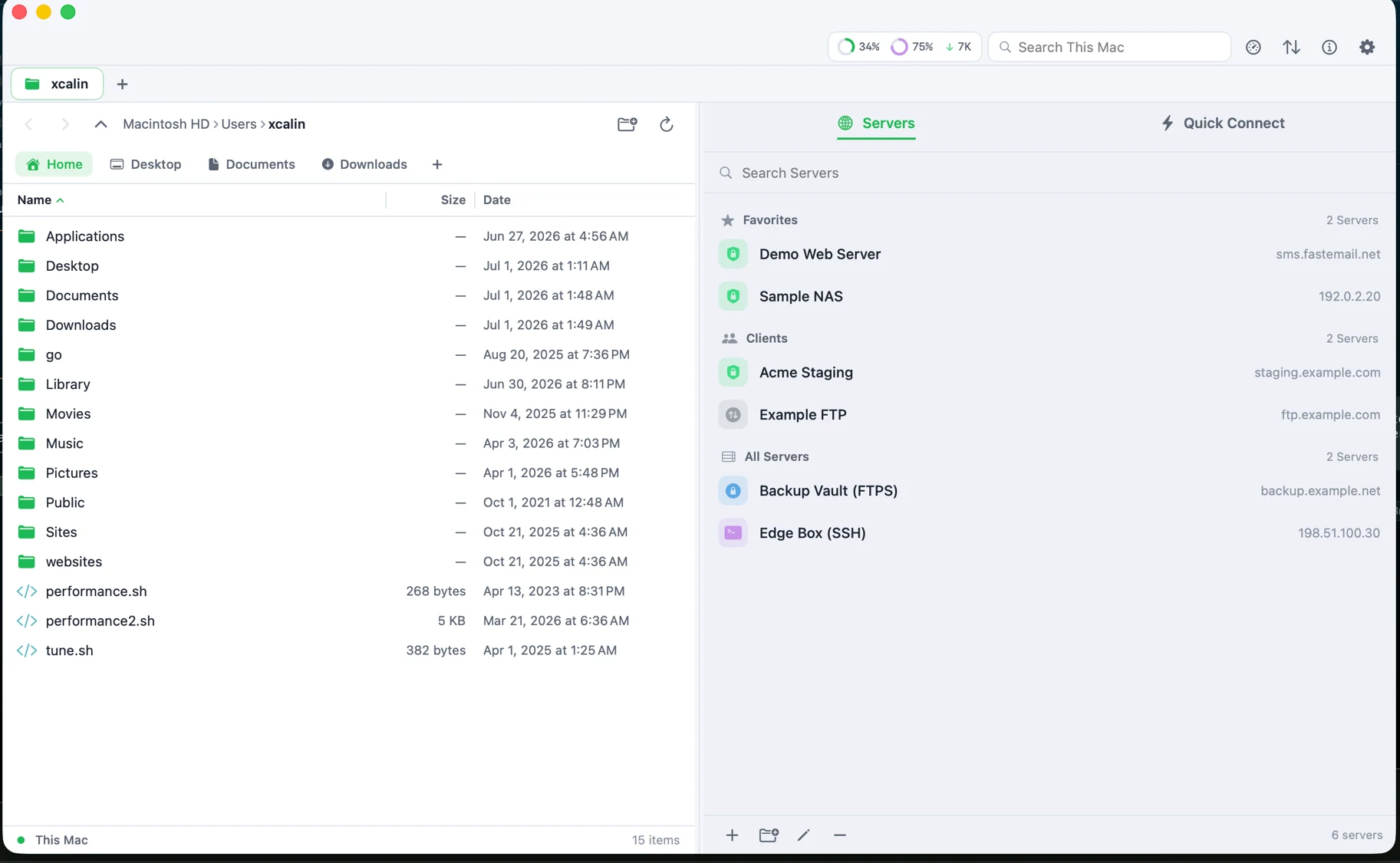Add a new server with plus icon
Viewport: 1400px width, 863px height.
(732, 835)
